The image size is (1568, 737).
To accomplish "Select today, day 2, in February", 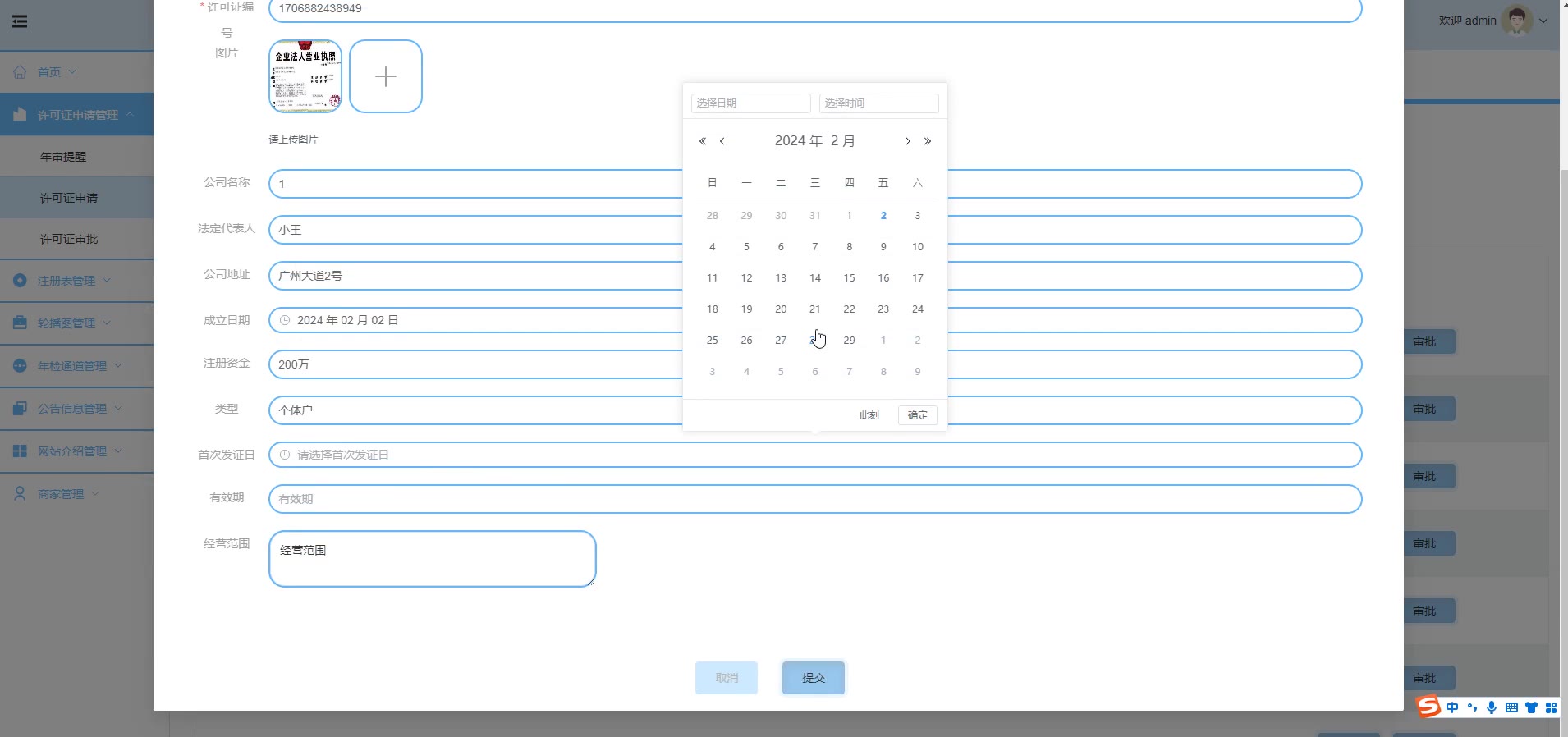I will coord(883,216).
